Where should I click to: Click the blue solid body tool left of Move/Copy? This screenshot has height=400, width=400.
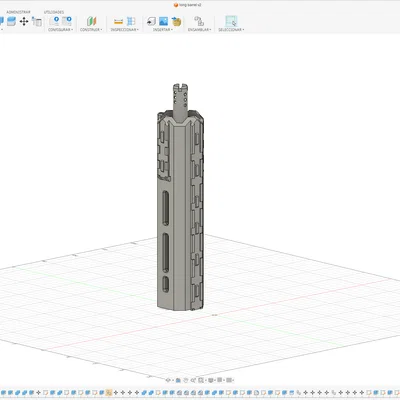[11, 21]
